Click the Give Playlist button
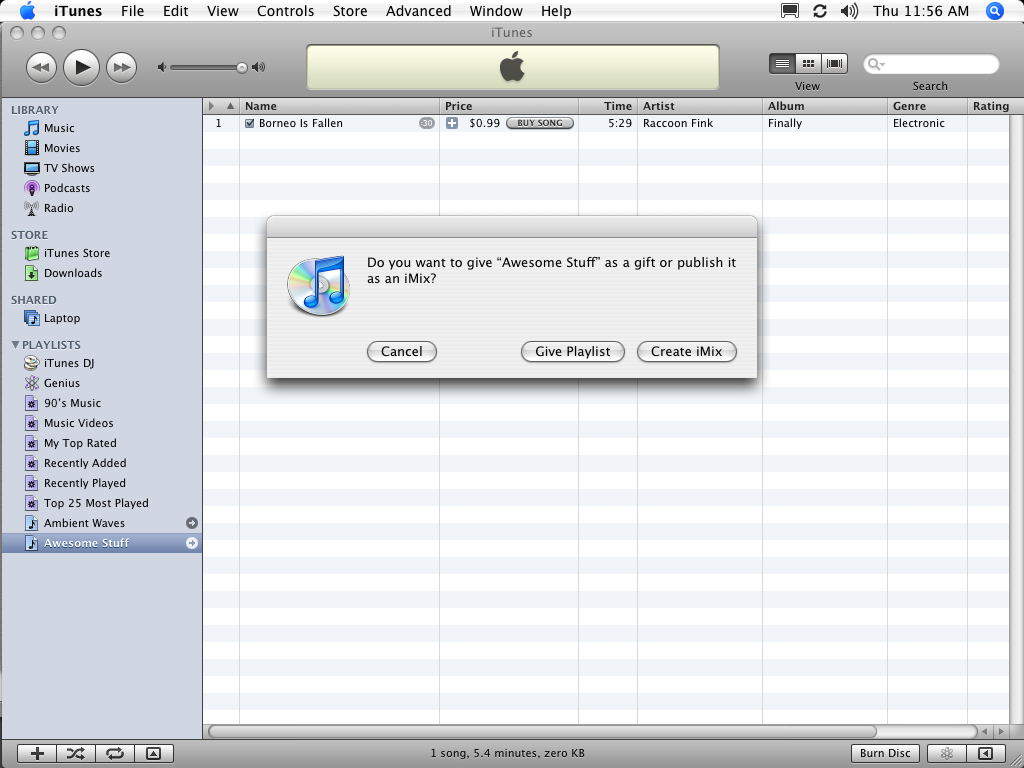Viewport: 1024px width, 768px height. click(573, 351)
